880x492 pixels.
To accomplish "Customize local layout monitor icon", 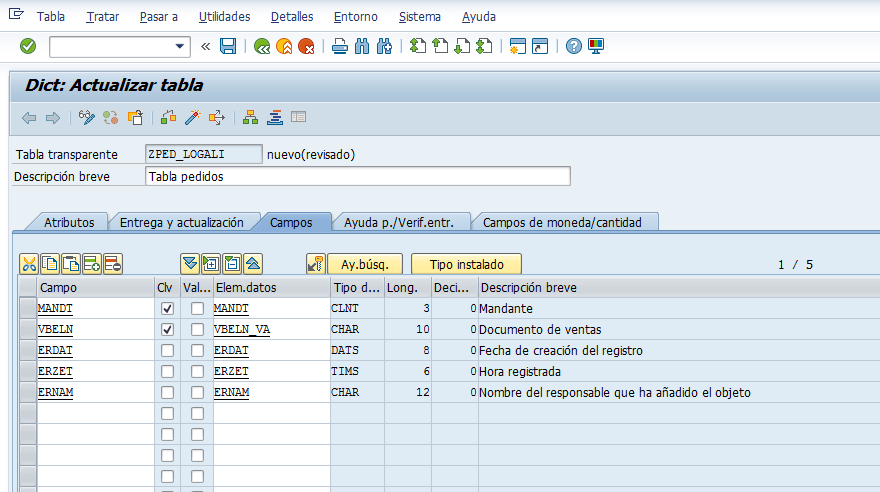I will coord(596,46).
